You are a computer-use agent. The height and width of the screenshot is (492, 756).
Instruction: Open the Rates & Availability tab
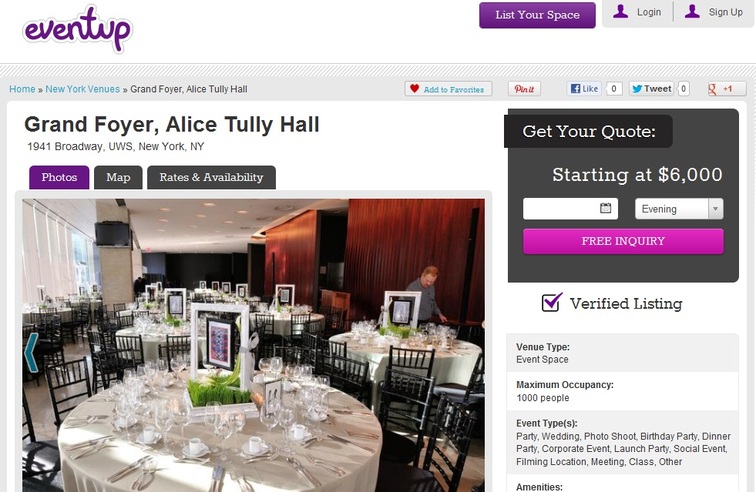pyautogui.click(x=211, y=178)
